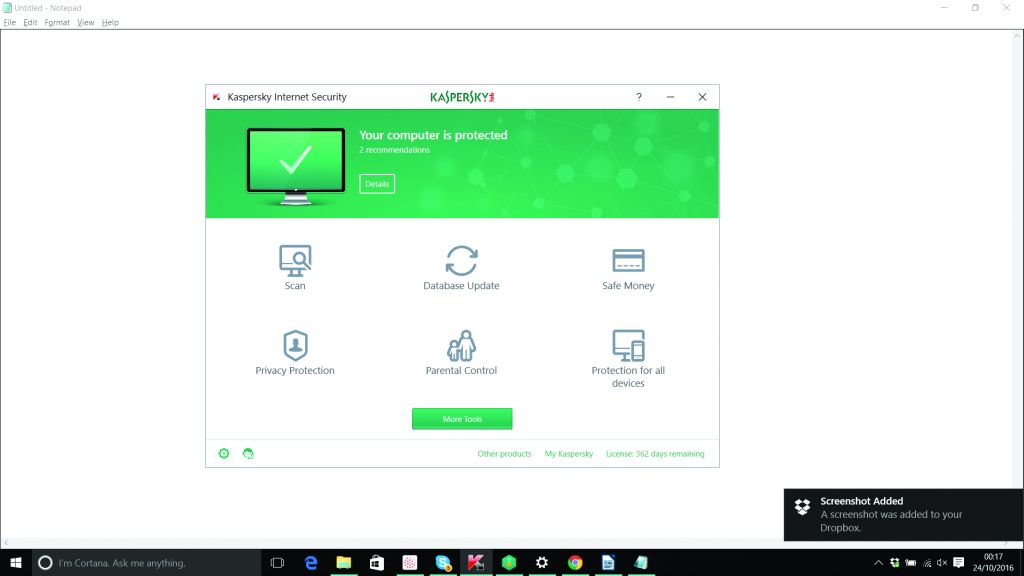
Task: Click the 2 recommendations text
Action: tap(394, 150)
